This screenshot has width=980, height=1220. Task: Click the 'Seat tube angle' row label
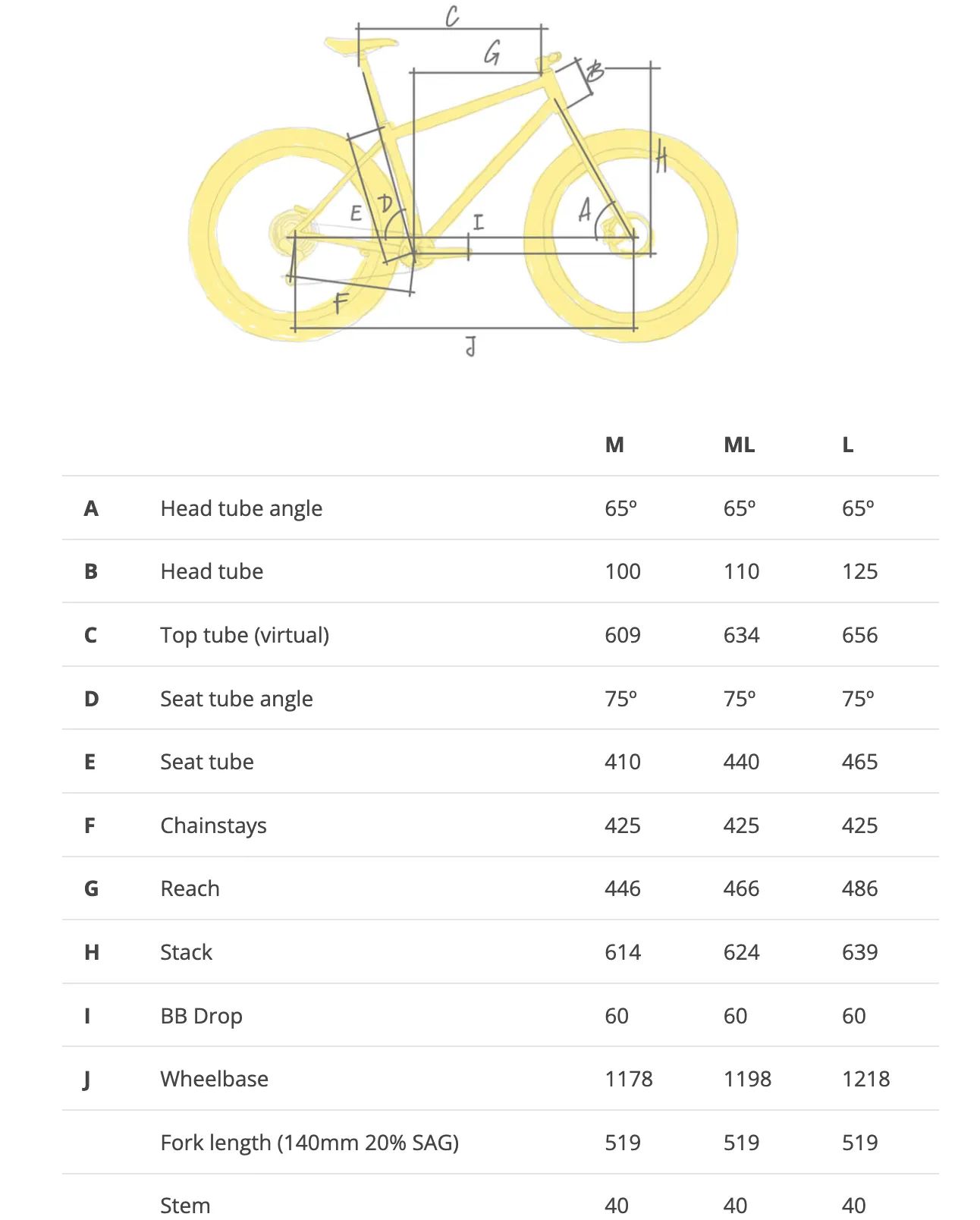[236, 699]
